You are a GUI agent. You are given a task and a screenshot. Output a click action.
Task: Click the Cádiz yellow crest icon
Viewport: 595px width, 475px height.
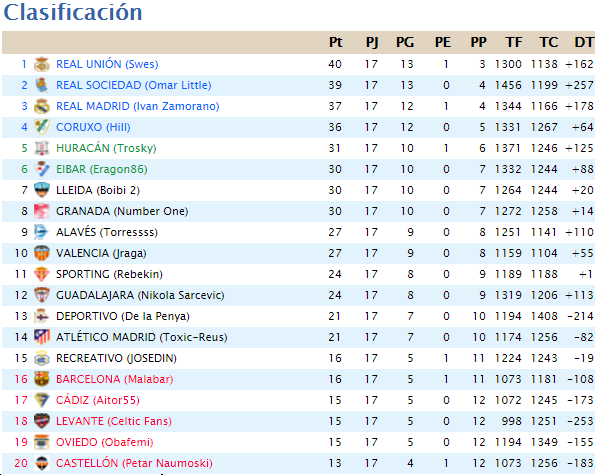click(x=42, y=400)
